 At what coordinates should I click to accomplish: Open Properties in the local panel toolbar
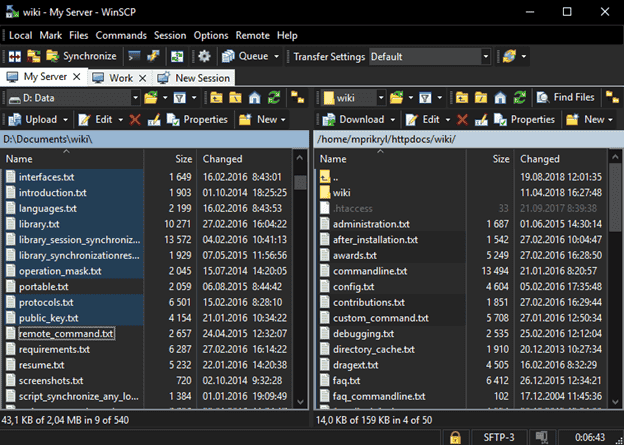(x=197, y=120)
